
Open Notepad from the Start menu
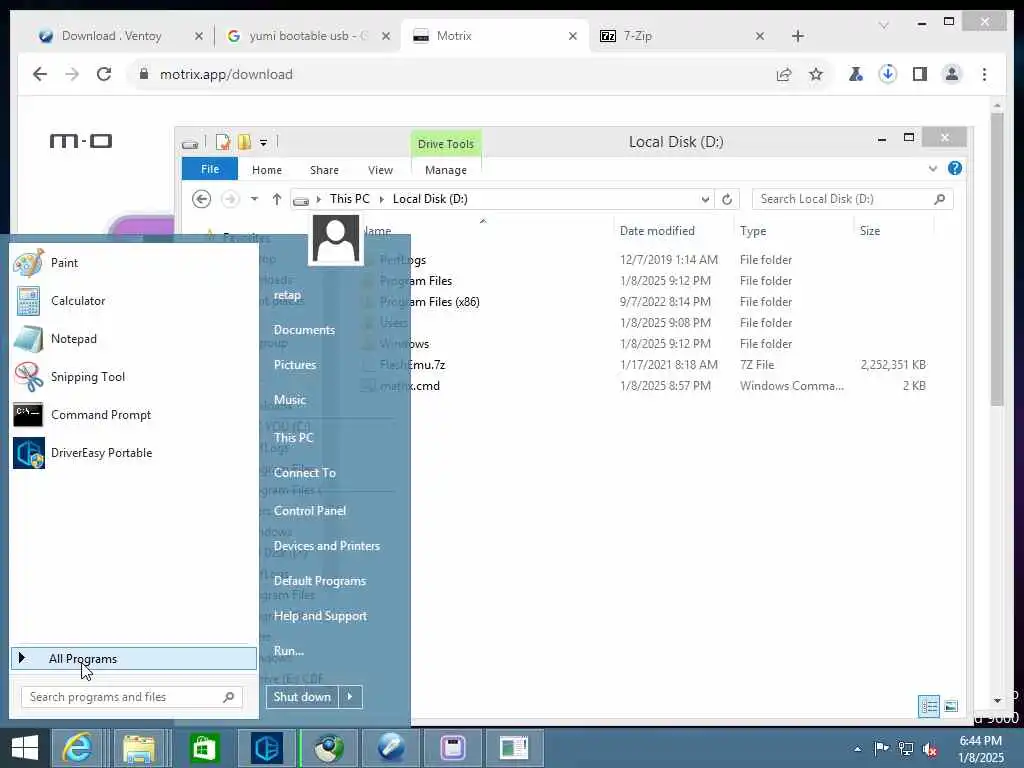pyautogui.click(x=134, y=339)
